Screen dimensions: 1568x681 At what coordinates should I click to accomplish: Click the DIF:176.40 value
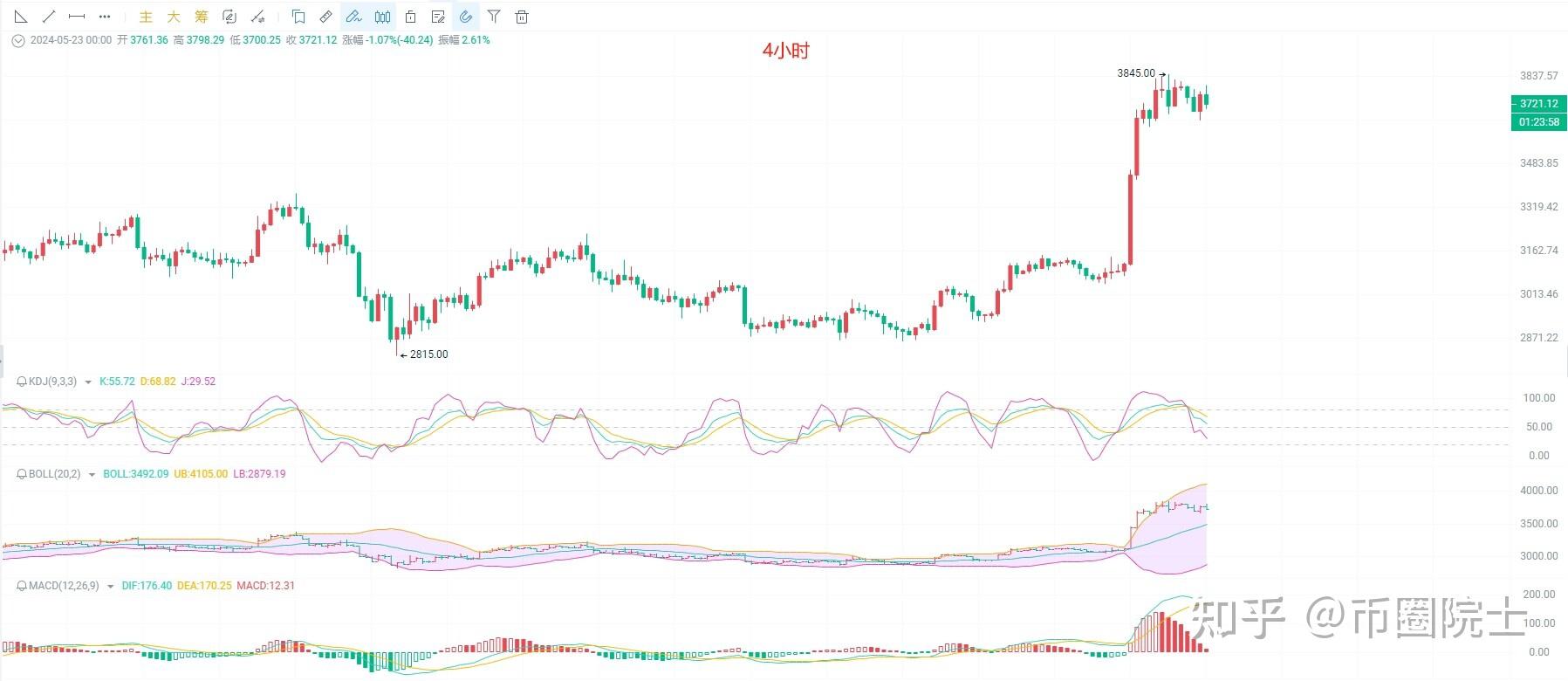[147, 586]
